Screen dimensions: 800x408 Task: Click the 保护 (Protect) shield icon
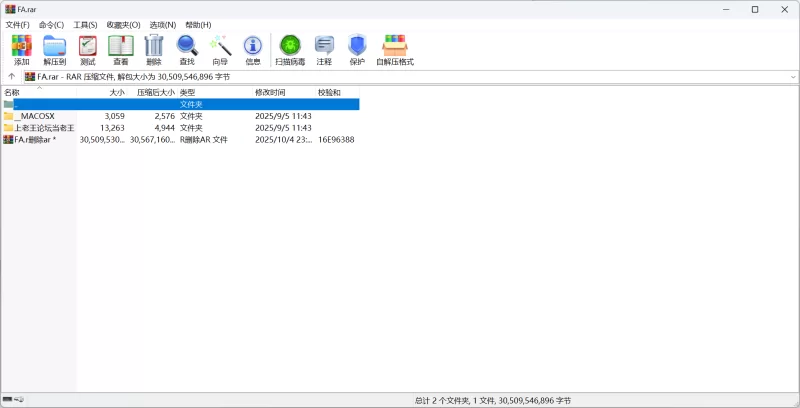(357, 50)
